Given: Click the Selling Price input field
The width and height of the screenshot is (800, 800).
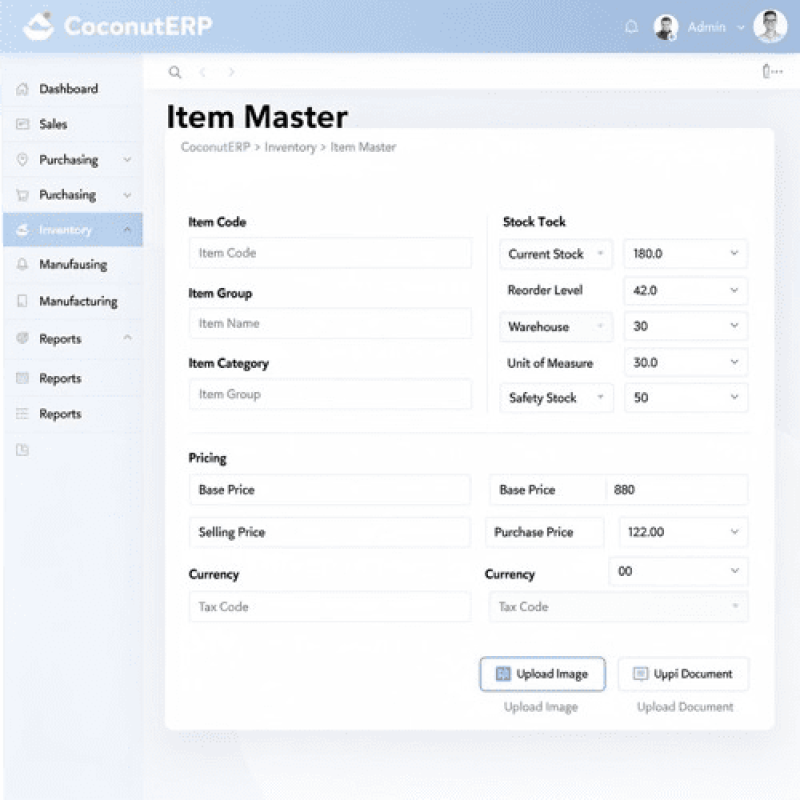Looking at the screenshot, I should pos(330,532).
